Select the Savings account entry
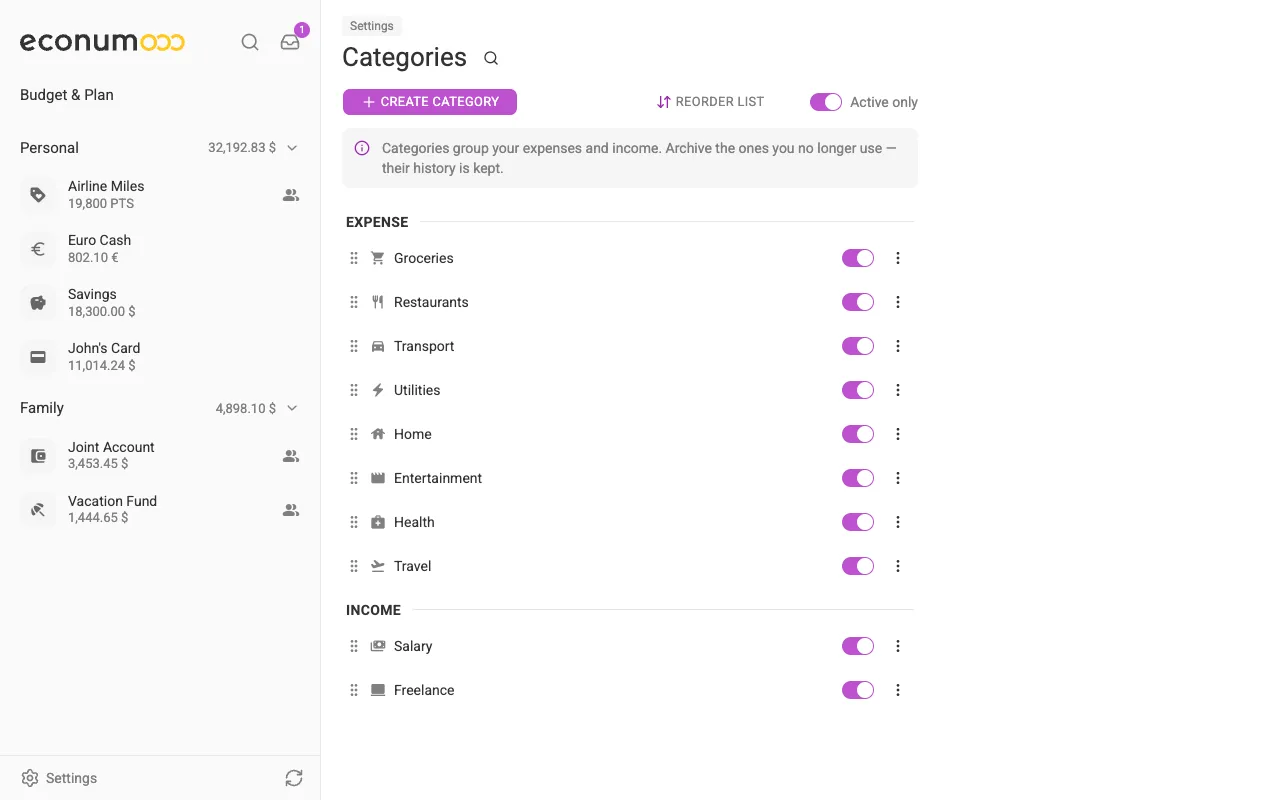Image resolution: width=1280 pixels, height=800 pixels. pyautogui.click(x=160, y=303)
